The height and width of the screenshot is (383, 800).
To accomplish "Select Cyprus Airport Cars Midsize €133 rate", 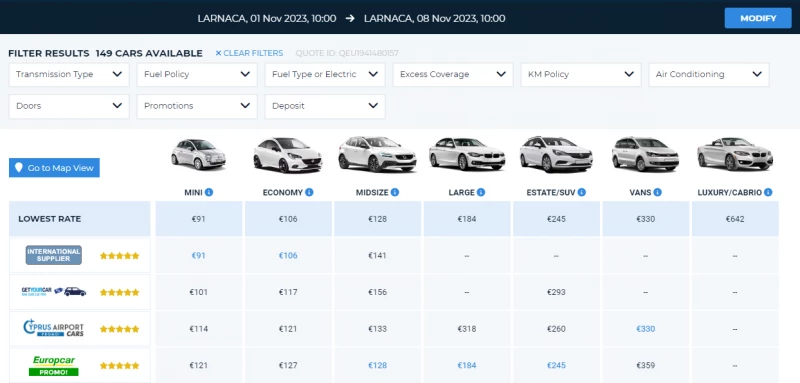I will pos(378,329).
